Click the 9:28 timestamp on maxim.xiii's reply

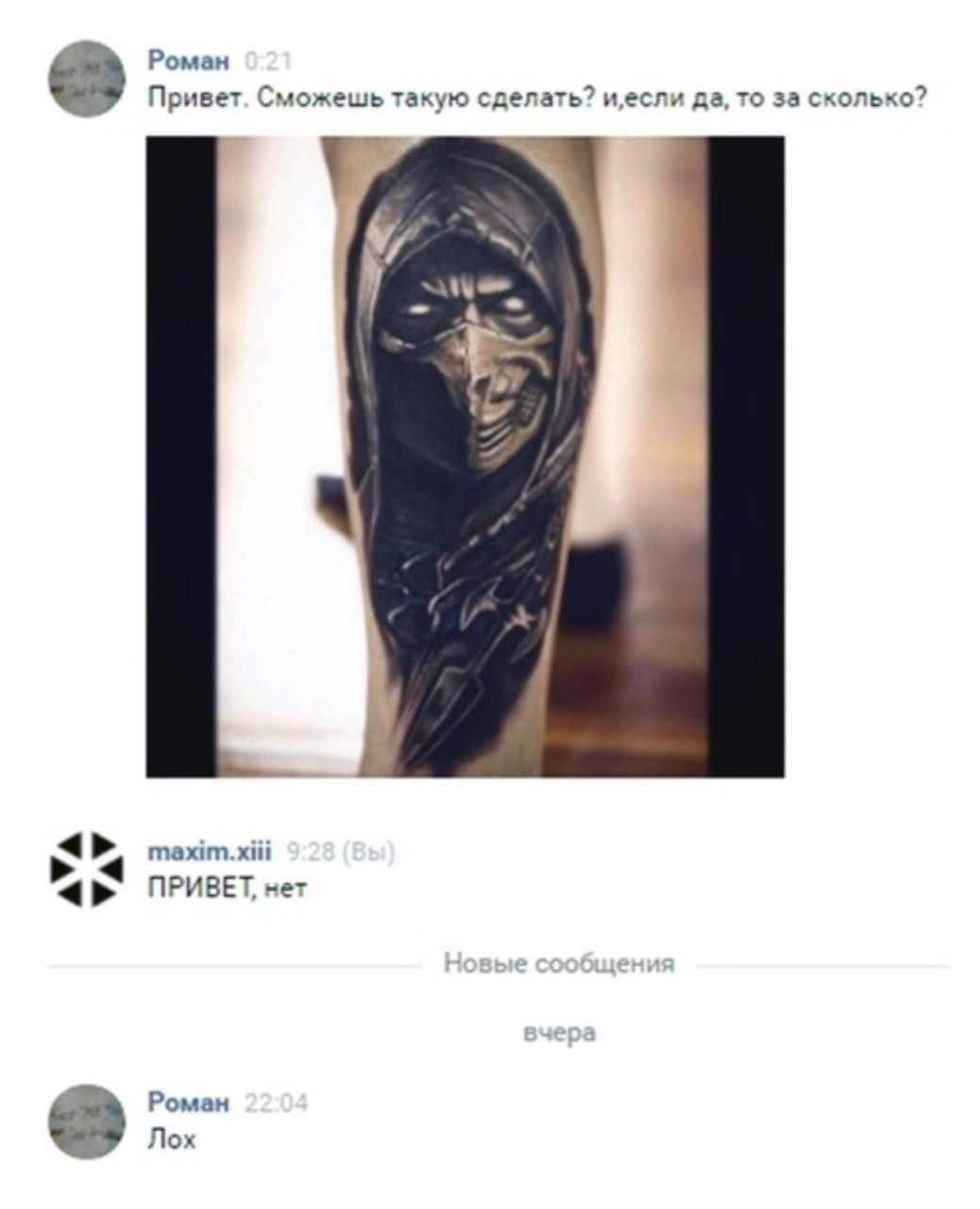[309, 853]
